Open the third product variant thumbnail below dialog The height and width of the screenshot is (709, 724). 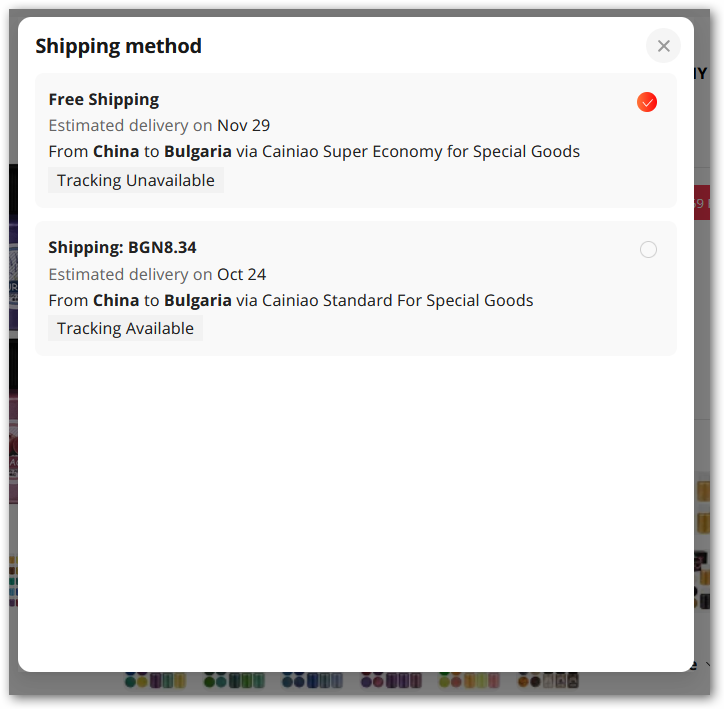pyautogui.click(x=312, y=681)
